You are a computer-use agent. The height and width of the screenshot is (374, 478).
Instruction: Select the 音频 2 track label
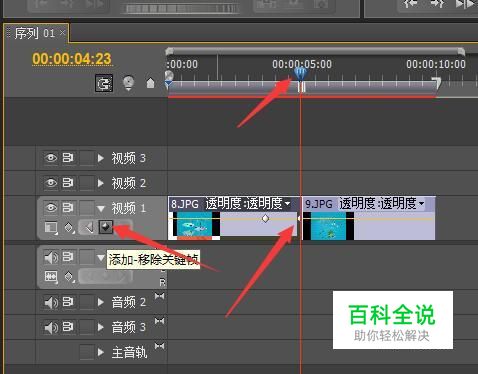pyautogui.click(x=129, y=303)
